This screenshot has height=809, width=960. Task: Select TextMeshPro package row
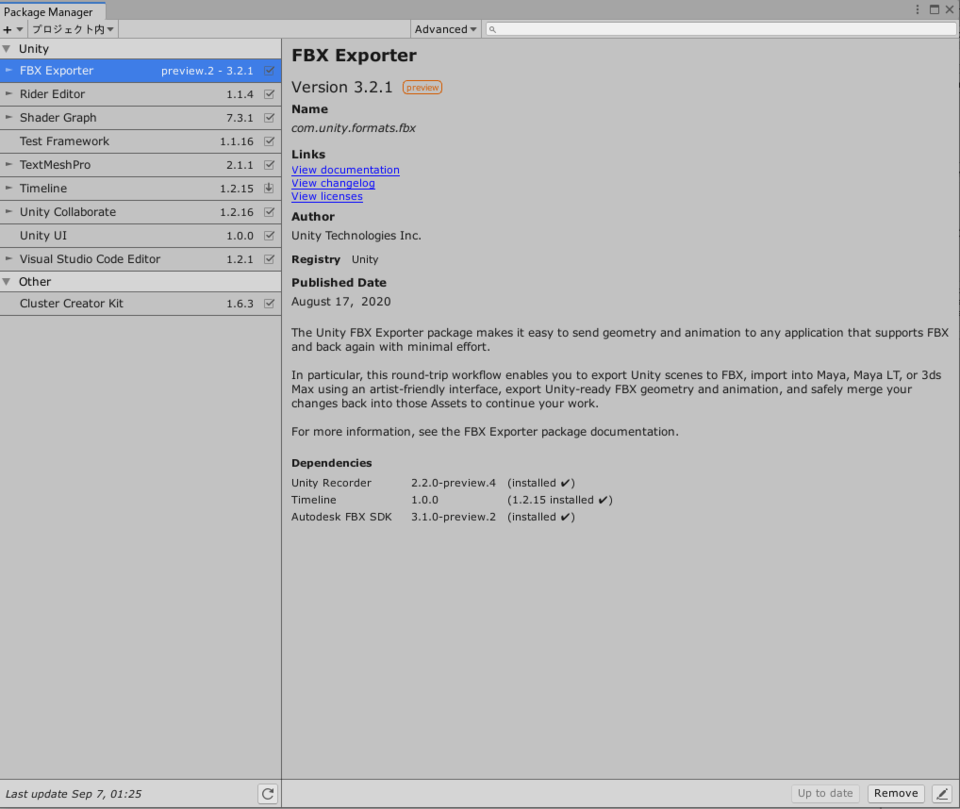[x=140, y=165]
